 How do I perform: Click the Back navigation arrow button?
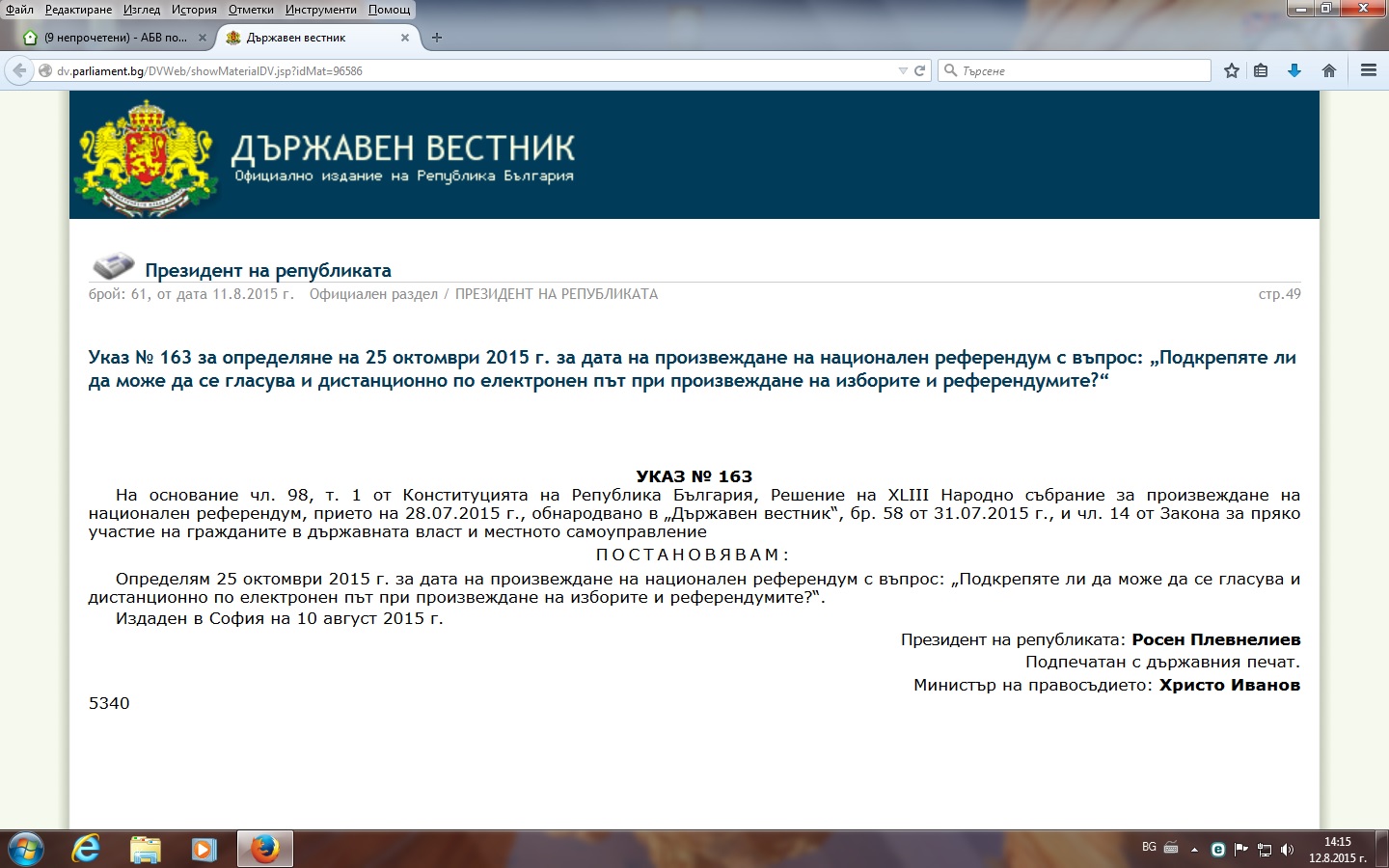pyautogui.click(x=19, y=70)
